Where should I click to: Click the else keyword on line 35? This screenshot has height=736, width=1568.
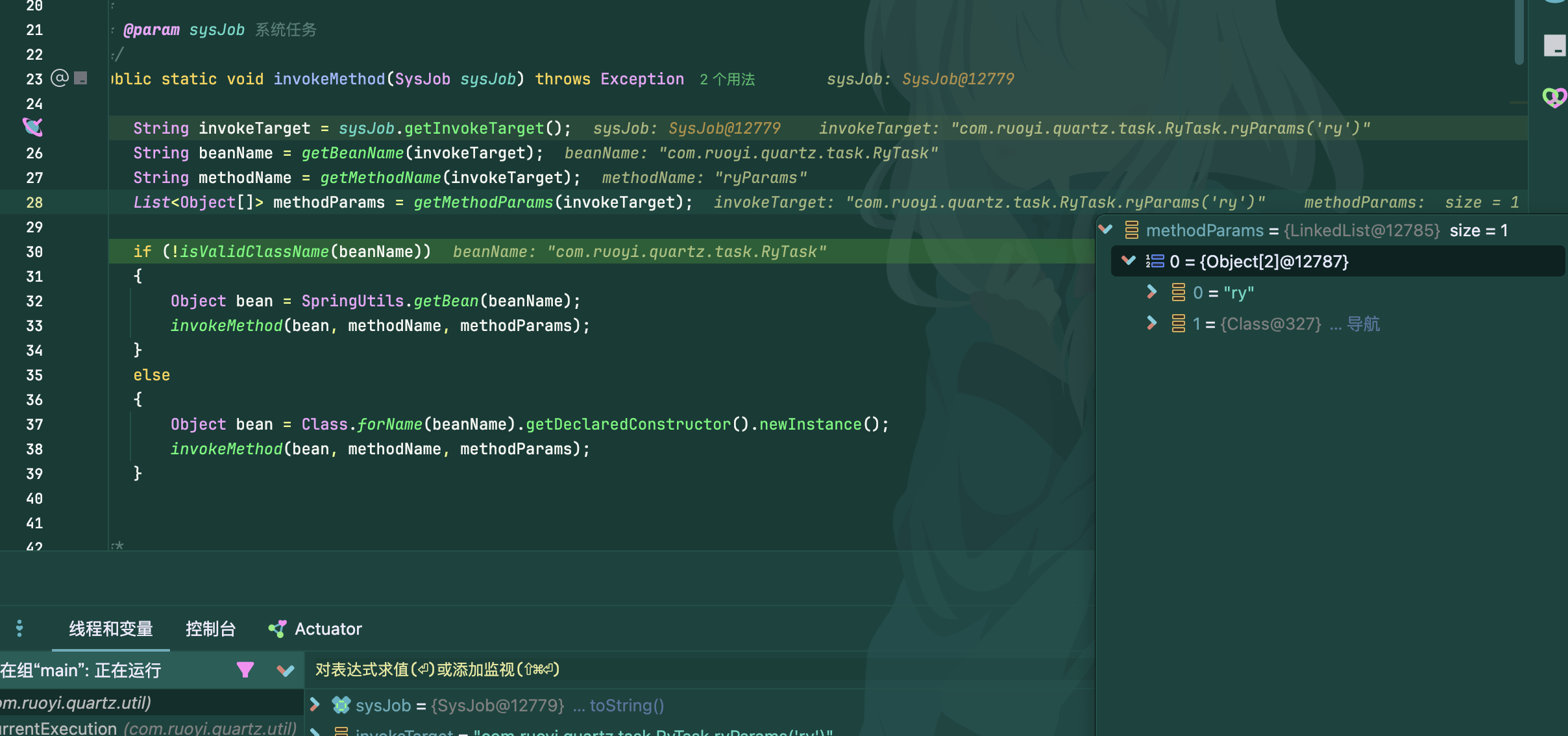coord(152,375)
